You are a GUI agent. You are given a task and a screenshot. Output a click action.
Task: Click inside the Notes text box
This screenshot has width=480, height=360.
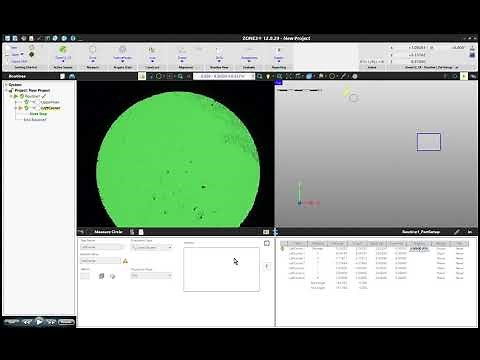[221, 269]
